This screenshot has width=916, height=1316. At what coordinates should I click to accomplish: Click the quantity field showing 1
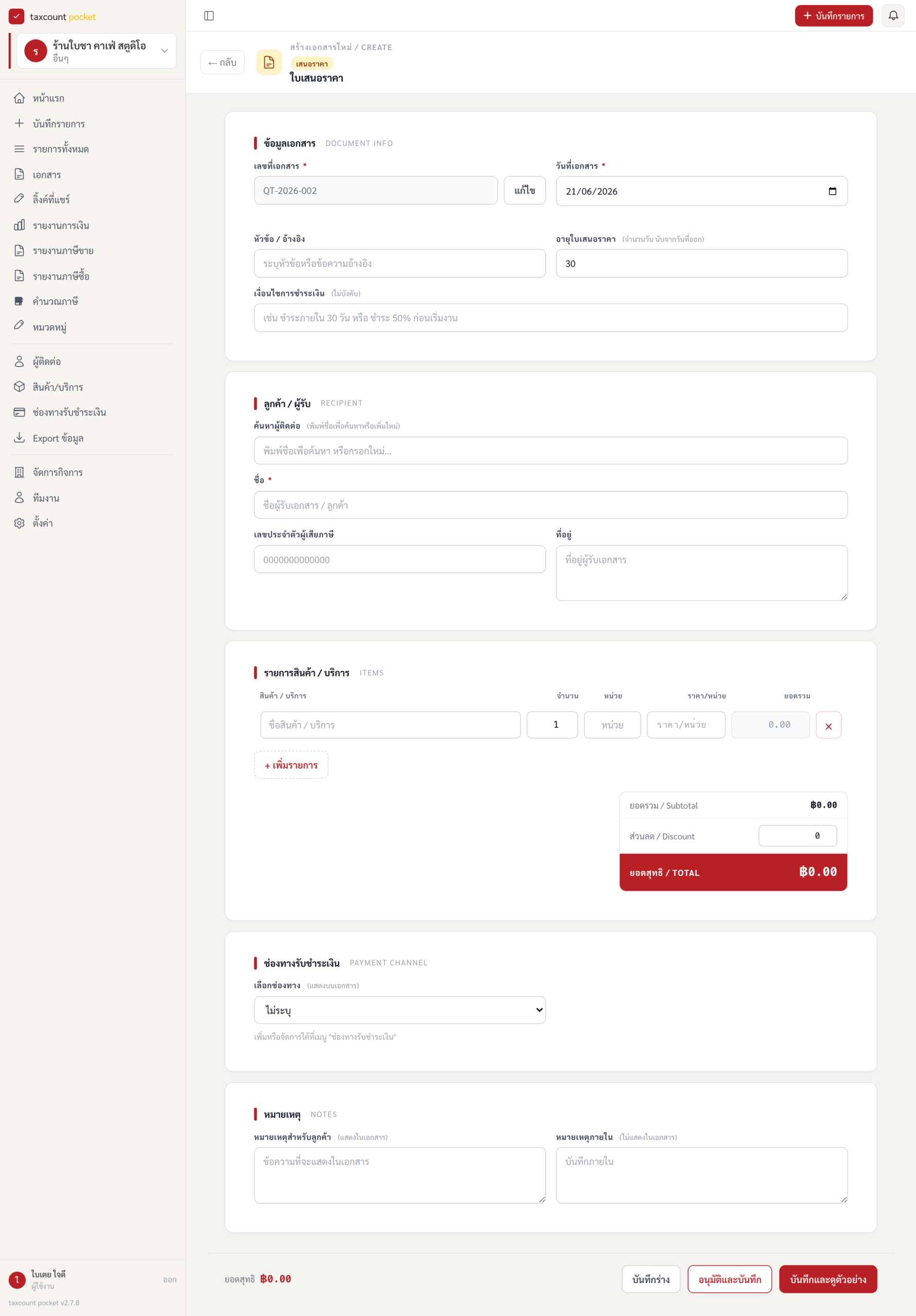point(552,725)
